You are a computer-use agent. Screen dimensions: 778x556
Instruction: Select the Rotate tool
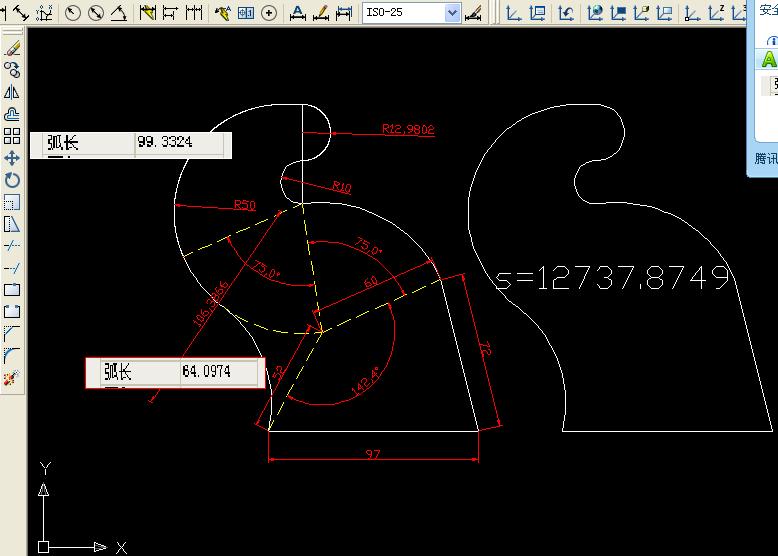coord(12,180)
